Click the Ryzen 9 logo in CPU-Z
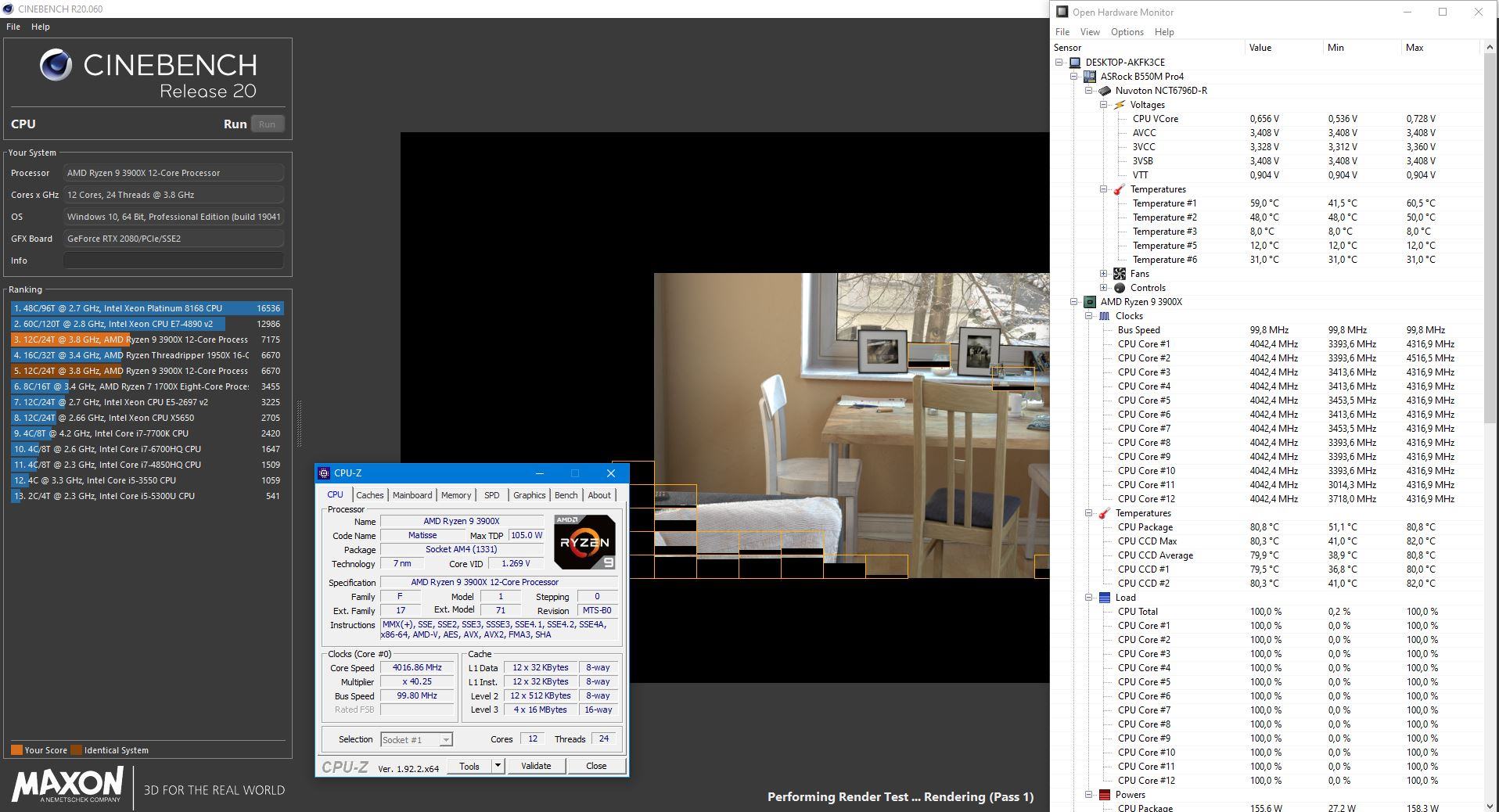The image size is (1499, 812). pos(584,542)
